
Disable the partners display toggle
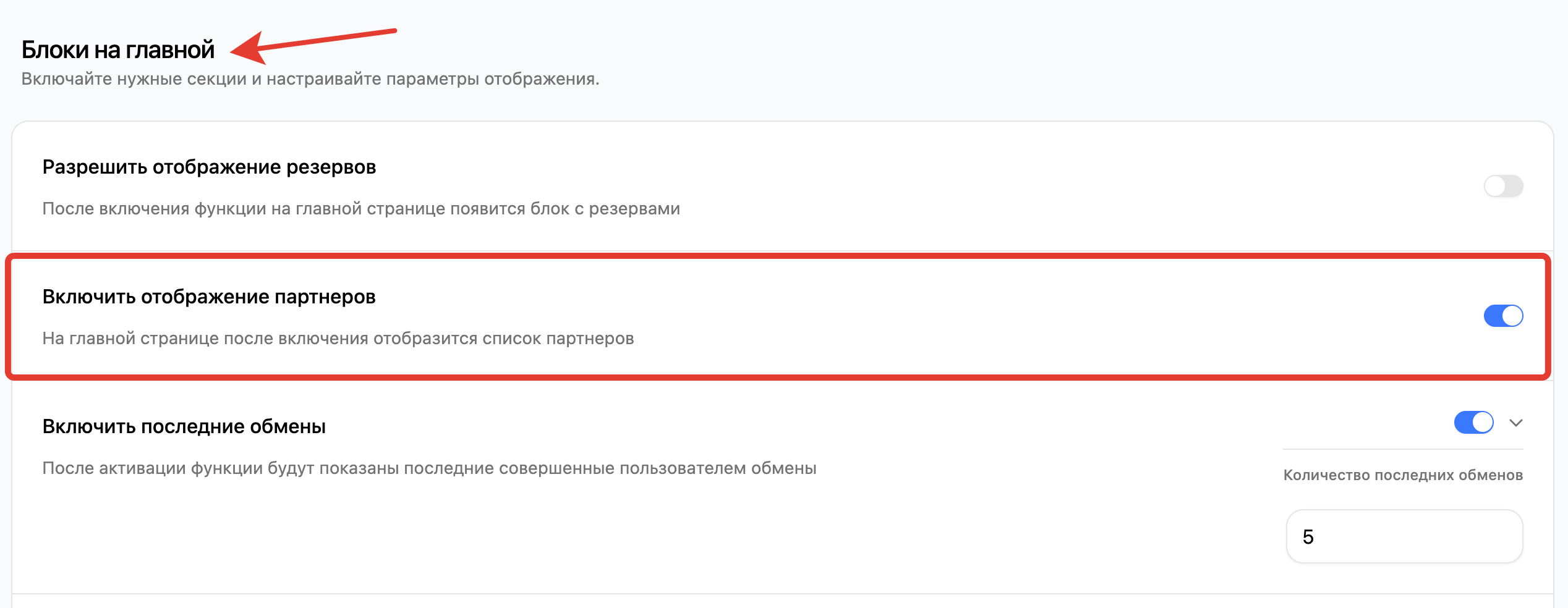click(1503, 316)
